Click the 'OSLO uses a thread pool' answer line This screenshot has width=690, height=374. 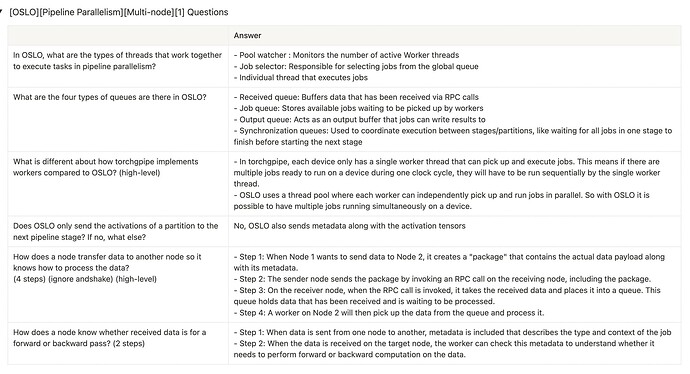coord(441,201)
